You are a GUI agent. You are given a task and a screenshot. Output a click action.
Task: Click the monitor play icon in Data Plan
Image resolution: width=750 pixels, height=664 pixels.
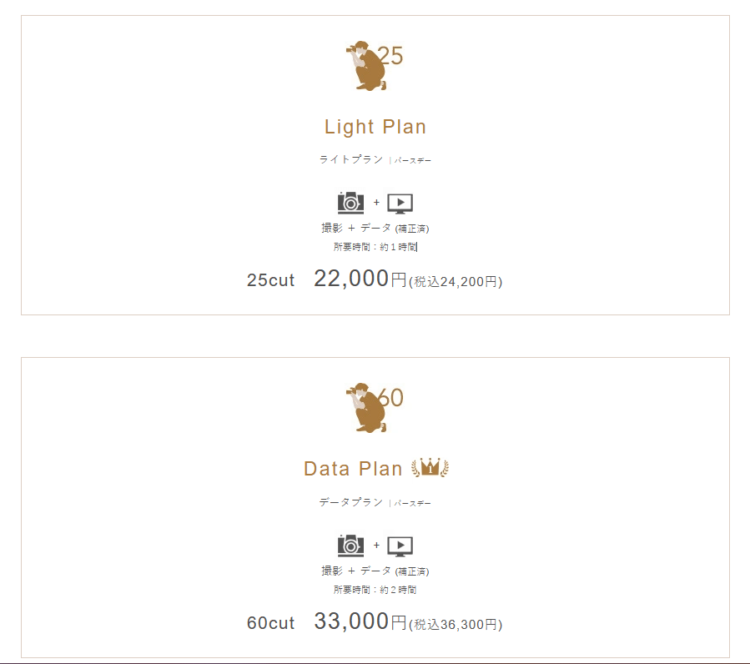pos(400,546)
